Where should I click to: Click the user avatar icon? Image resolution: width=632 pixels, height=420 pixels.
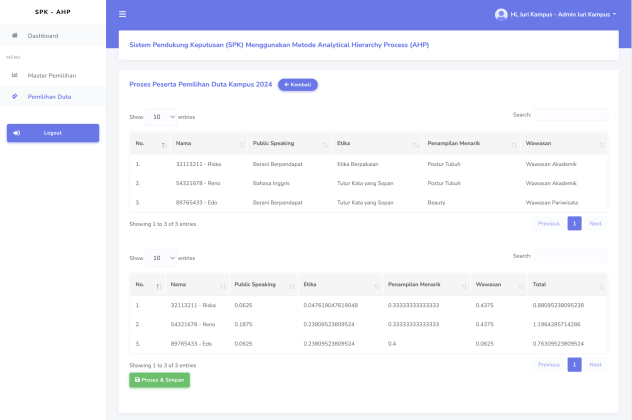click(x=501, y=14)
